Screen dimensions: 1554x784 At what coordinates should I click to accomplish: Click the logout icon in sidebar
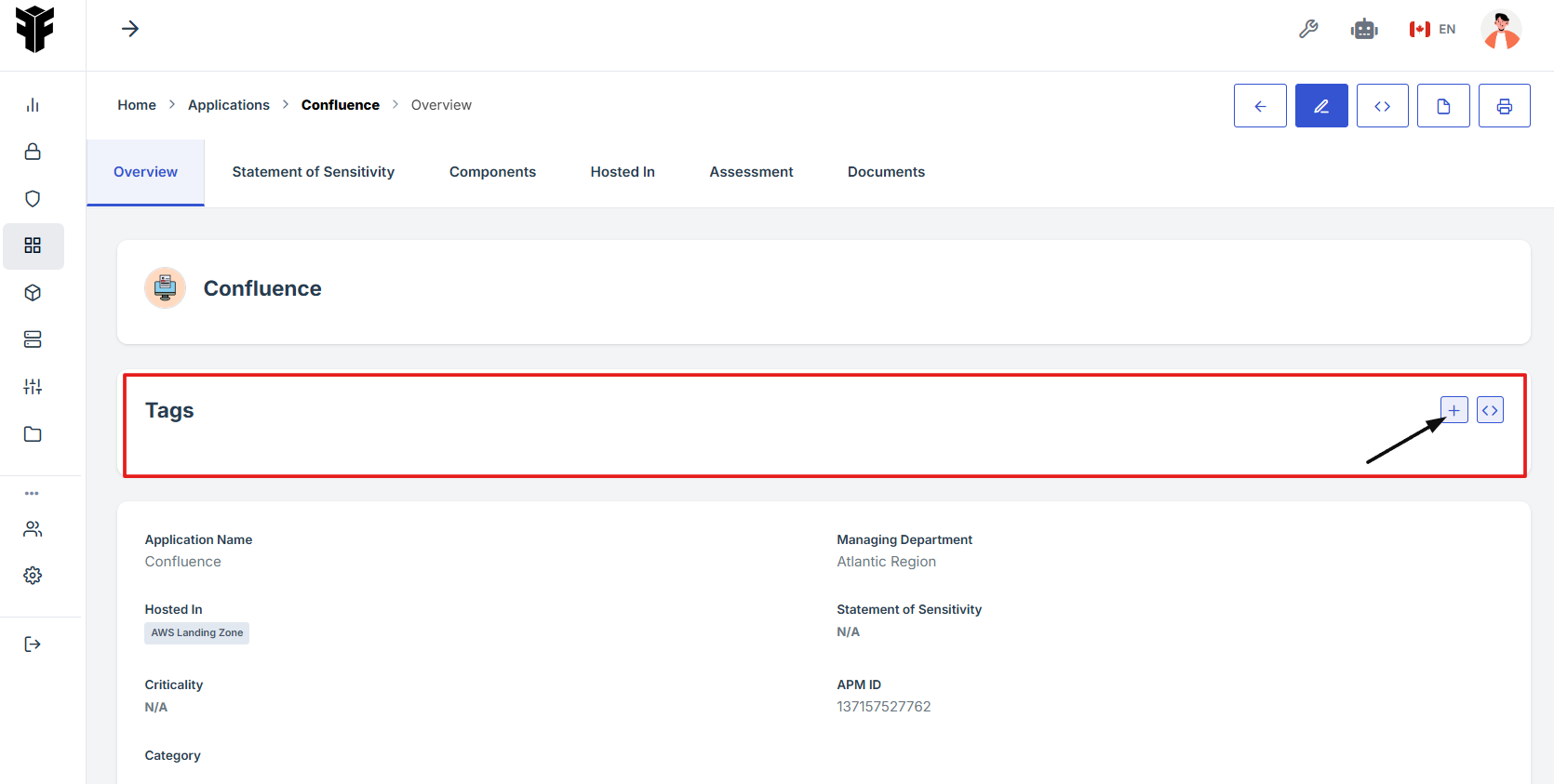point(33,644)
